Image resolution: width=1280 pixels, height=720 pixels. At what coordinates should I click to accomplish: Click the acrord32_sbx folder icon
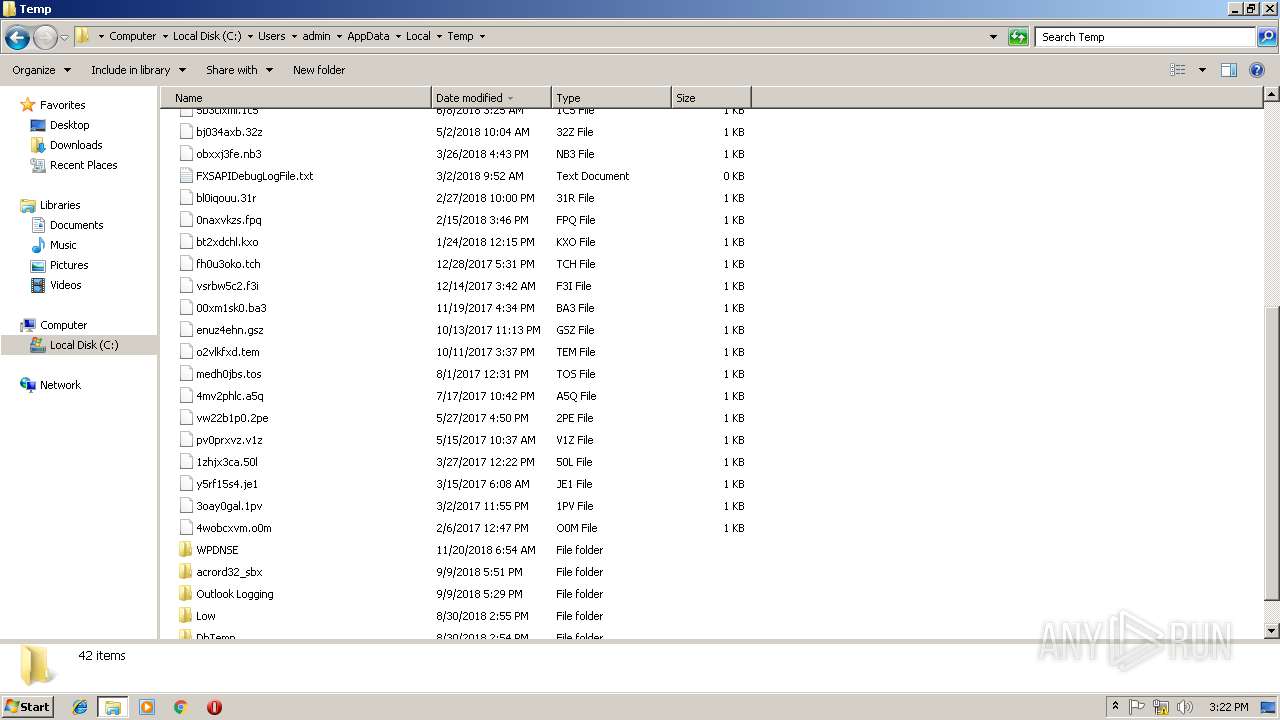[x=185, y=572]
